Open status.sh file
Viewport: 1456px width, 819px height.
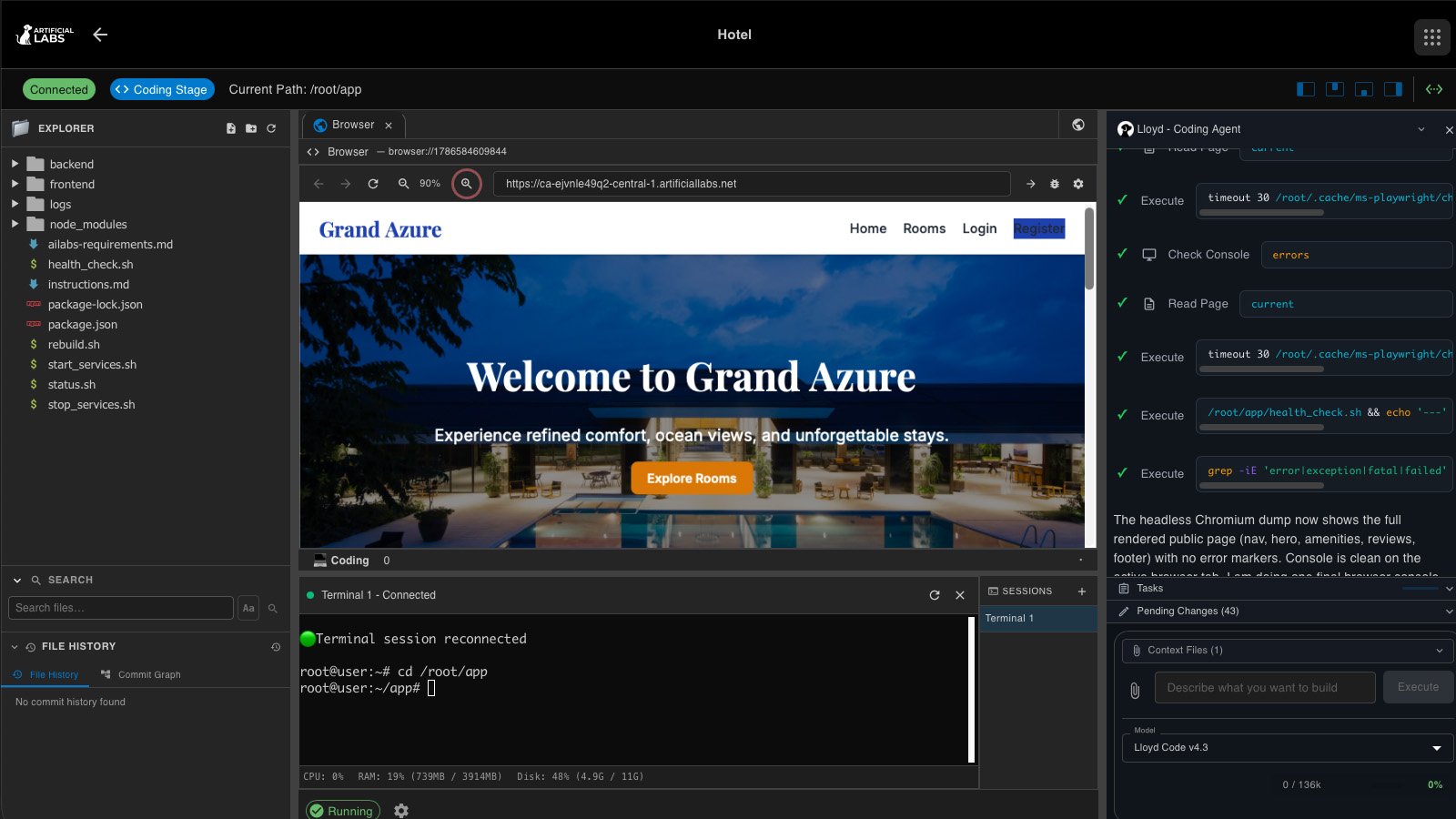point(71,384)
